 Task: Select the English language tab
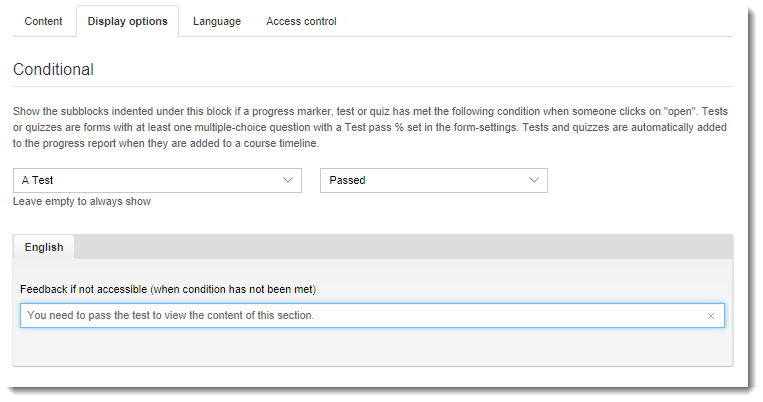(x=43, y=247)
